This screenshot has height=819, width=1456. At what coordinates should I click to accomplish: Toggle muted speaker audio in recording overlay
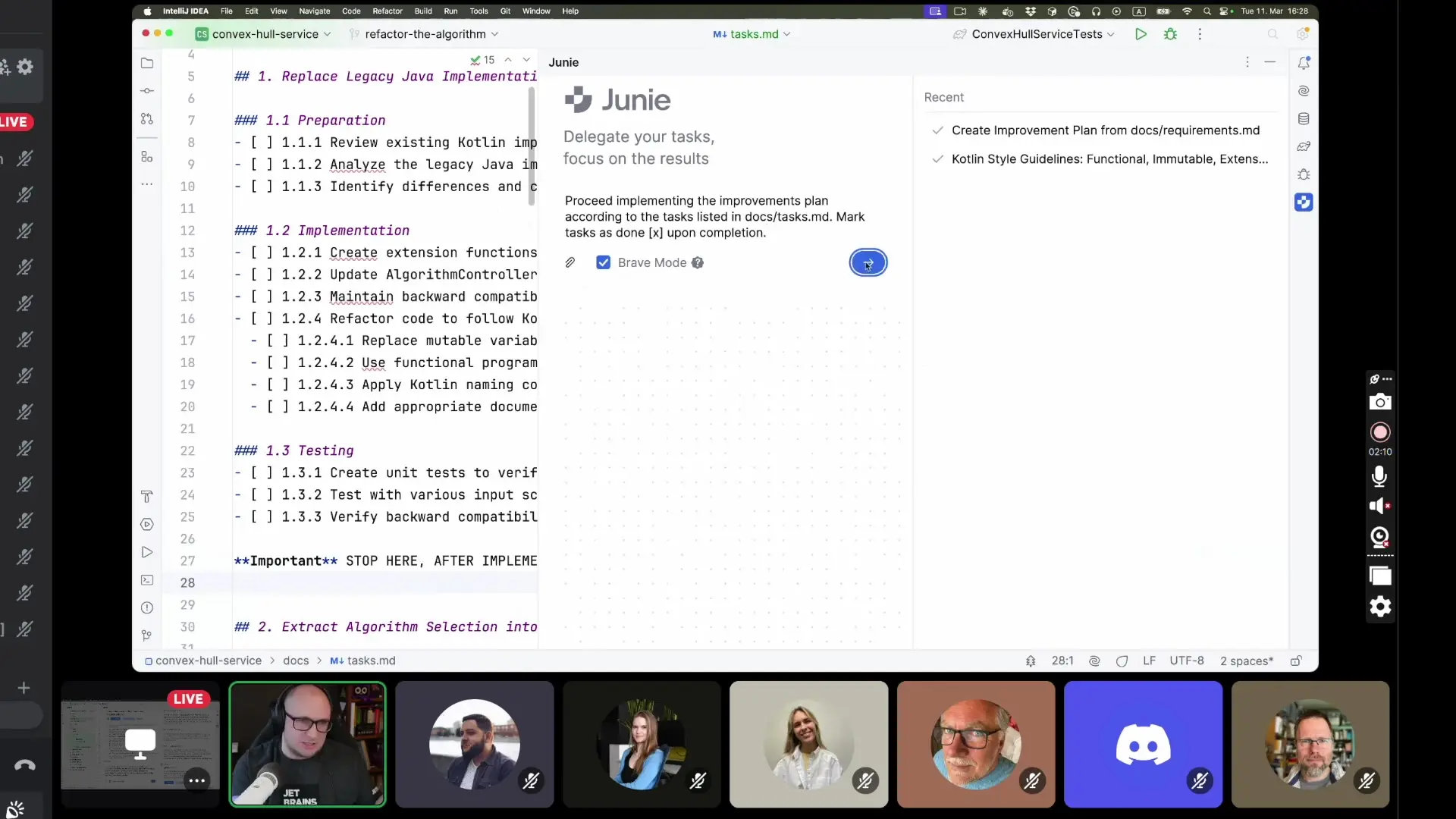pos(1379,506)
